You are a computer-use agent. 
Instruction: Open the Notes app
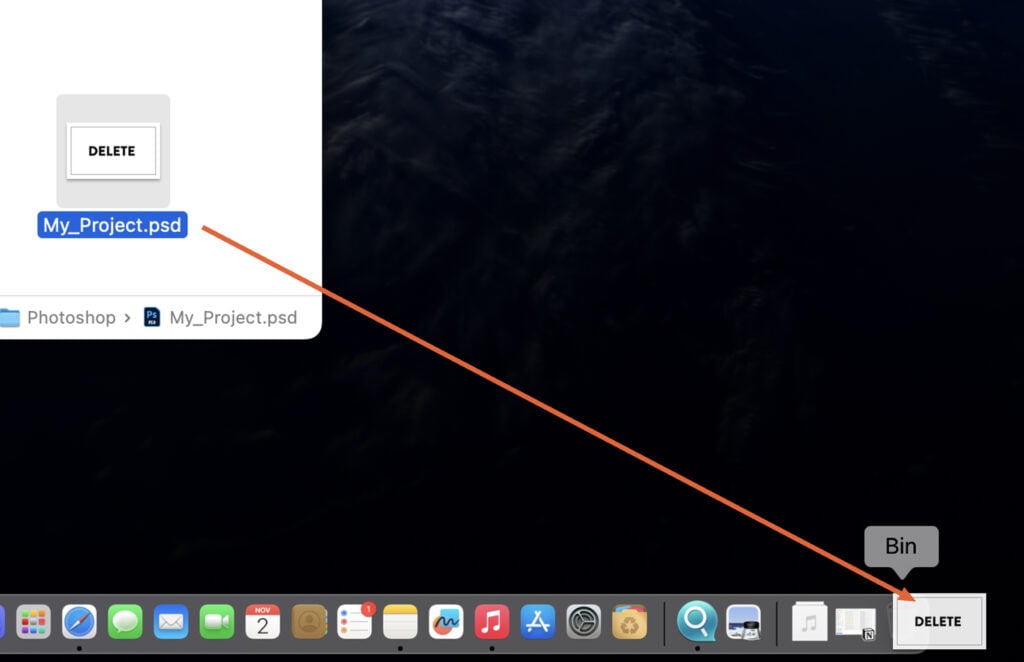point(400,622)
